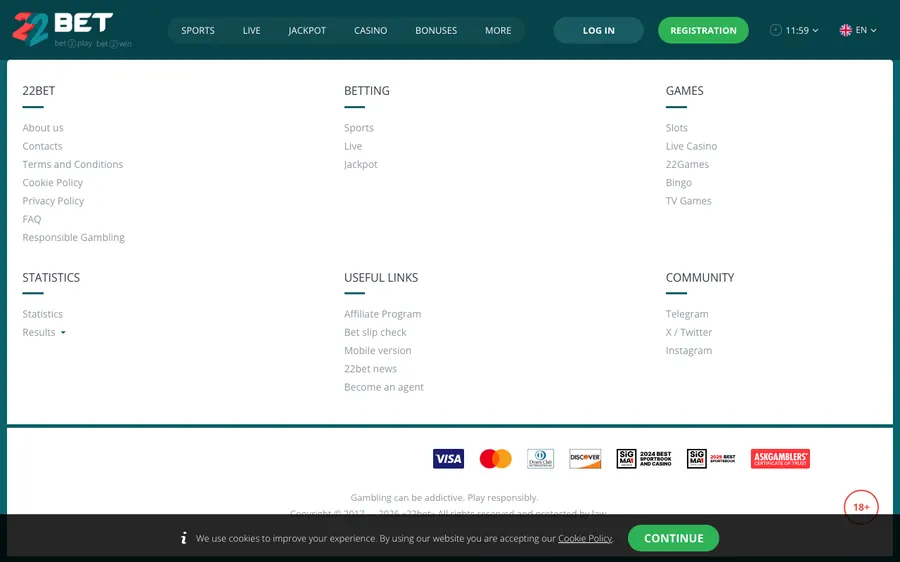This screenshot has width=900, height=562.
Task: Open the Responsible Gambling link
Action: pos(73,237)
